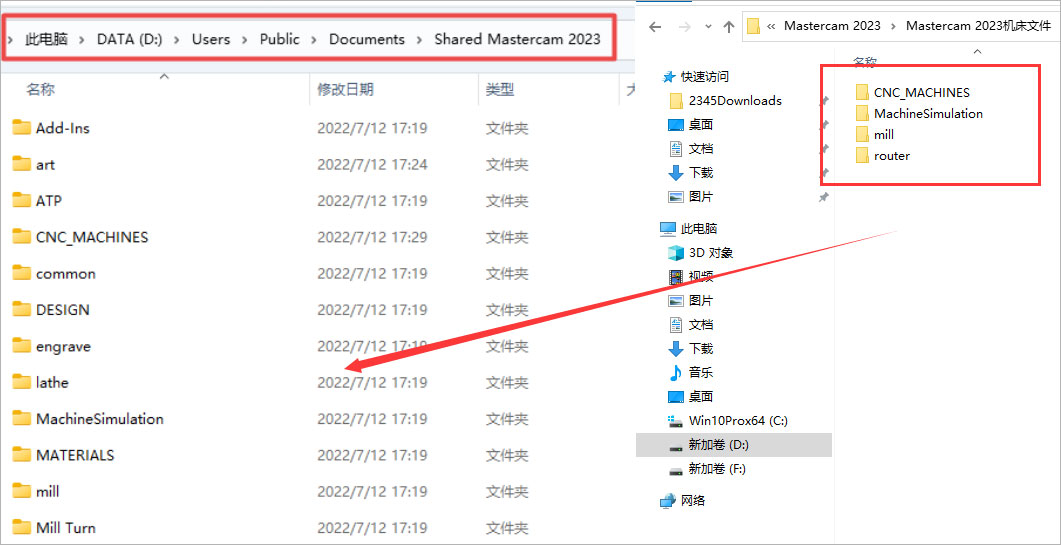Select mill folder icon in left window
Viewport: 1061px width, 545px height.
[x=22, y=491]
